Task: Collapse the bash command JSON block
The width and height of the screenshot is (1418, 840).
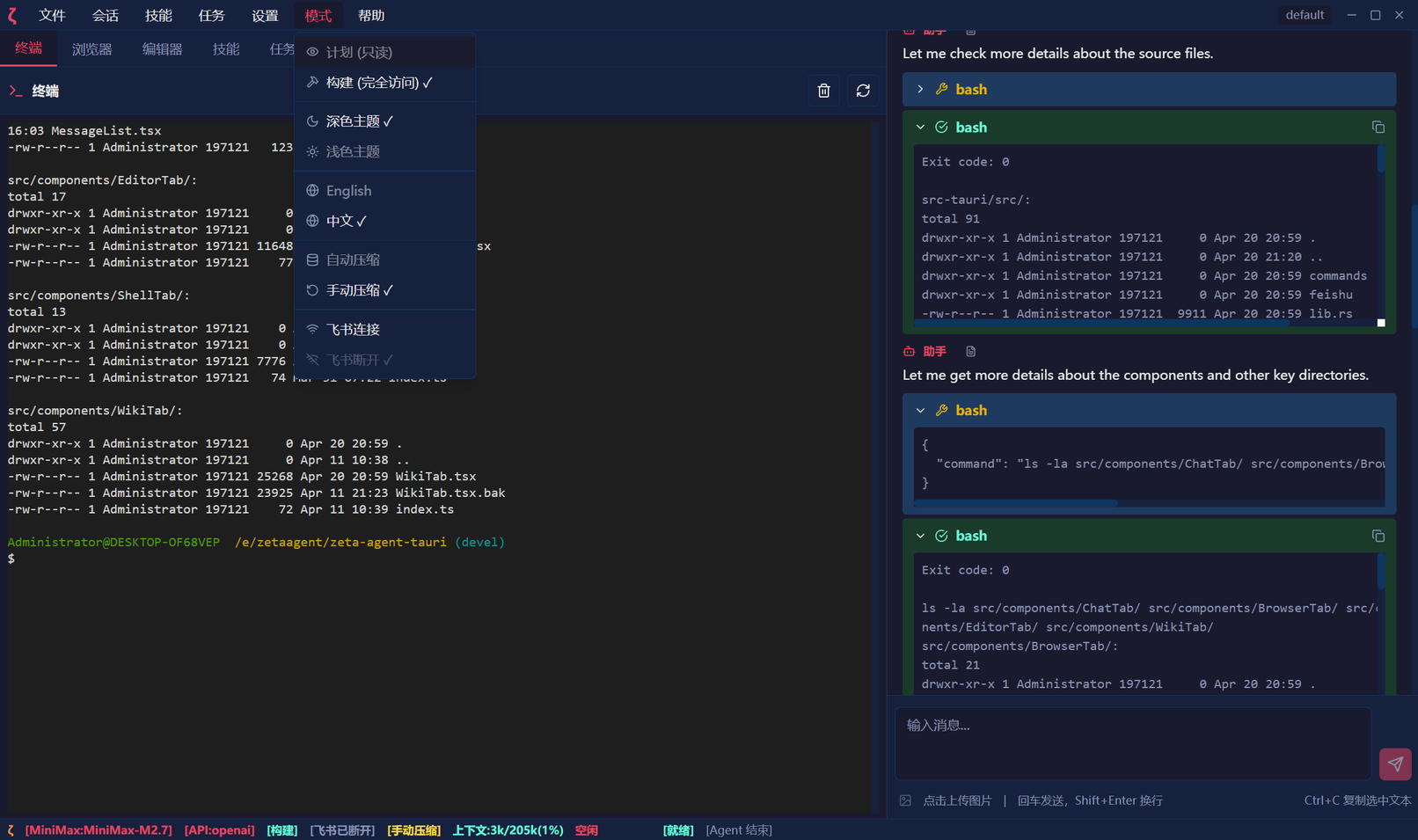Action: point(920,410)
